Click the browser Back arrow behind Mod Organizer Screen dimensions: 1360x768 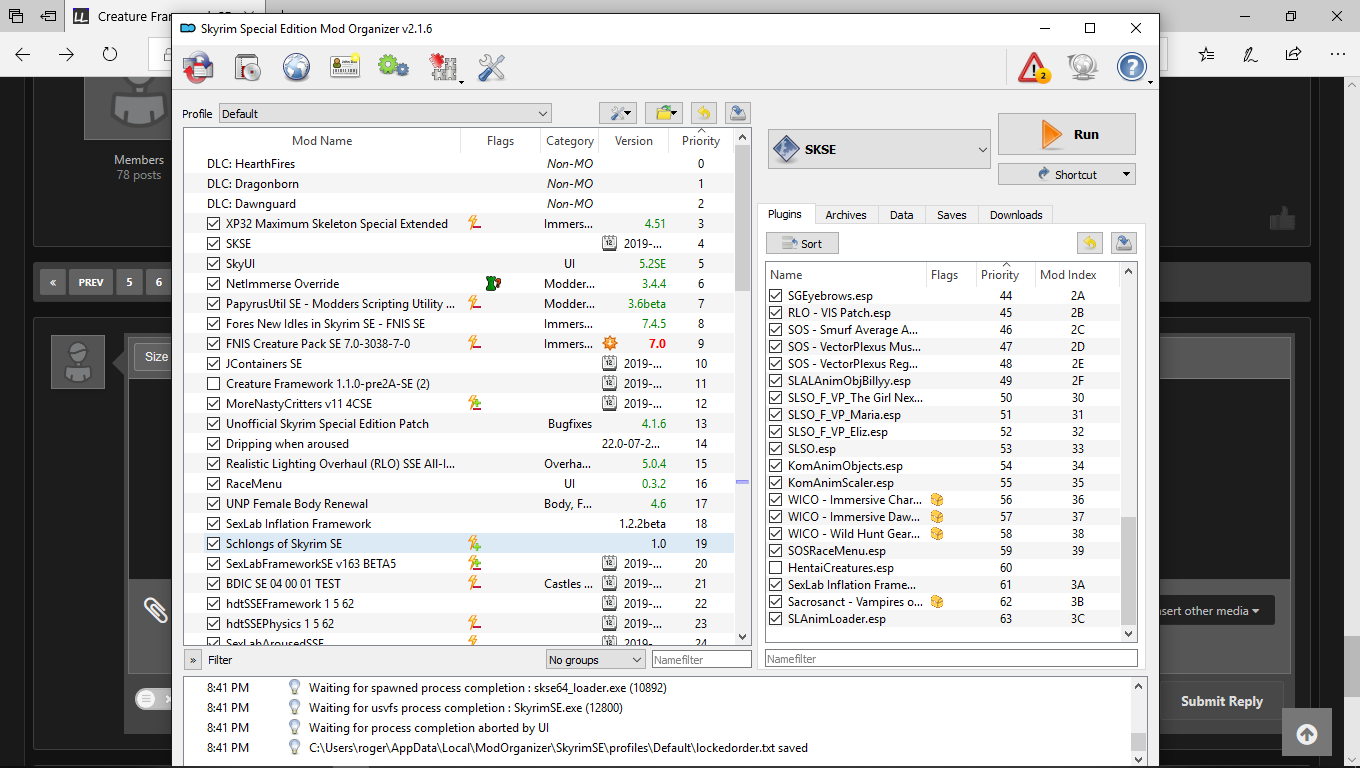click(23, 55)
